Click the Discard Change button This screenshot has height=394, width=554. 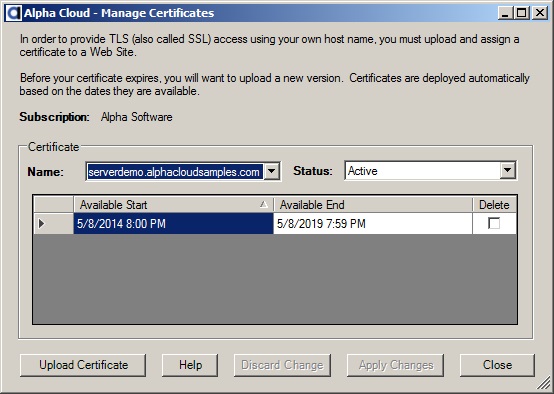(x=282, y=365)
